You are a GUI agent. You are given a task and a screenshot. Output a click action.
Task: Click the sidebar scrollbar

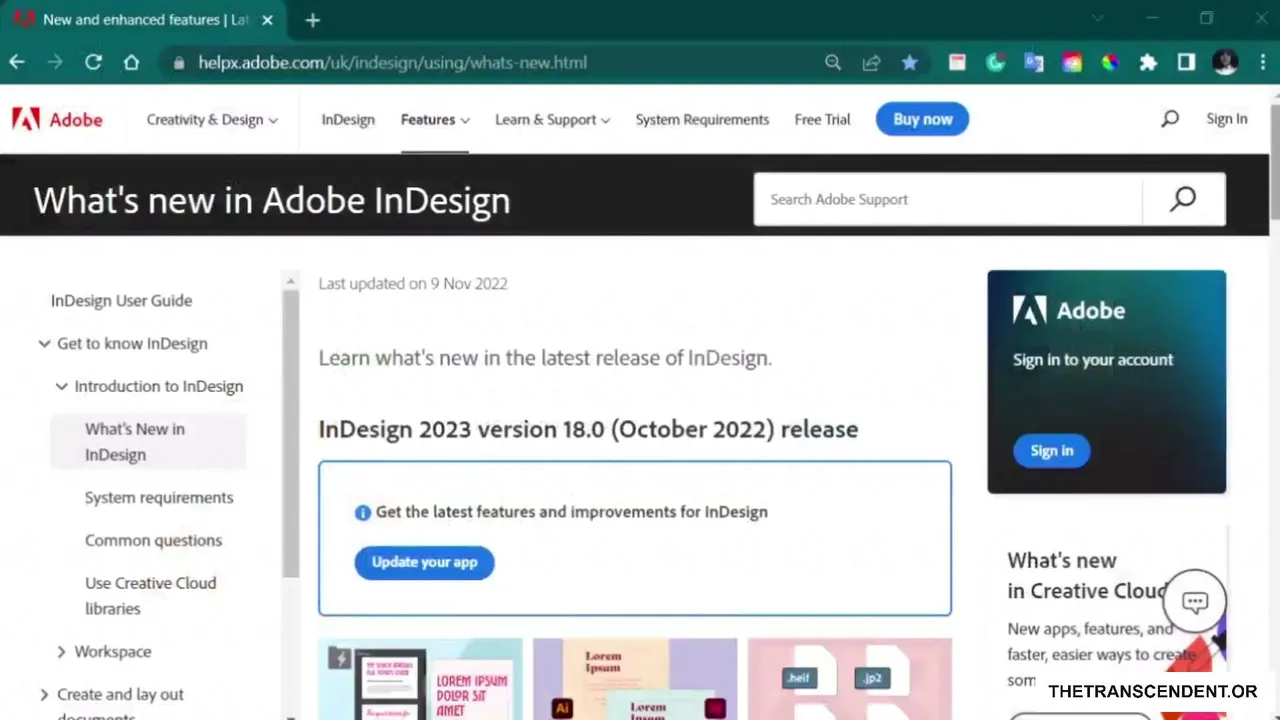click(x=290, y=434)
